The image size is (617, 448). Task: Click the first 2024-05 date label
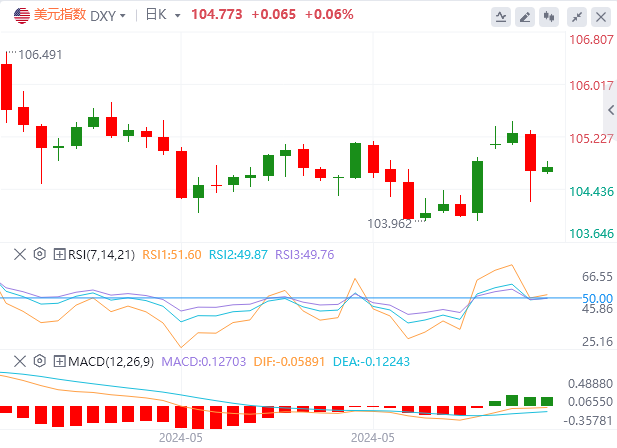[x=181, y=438]
